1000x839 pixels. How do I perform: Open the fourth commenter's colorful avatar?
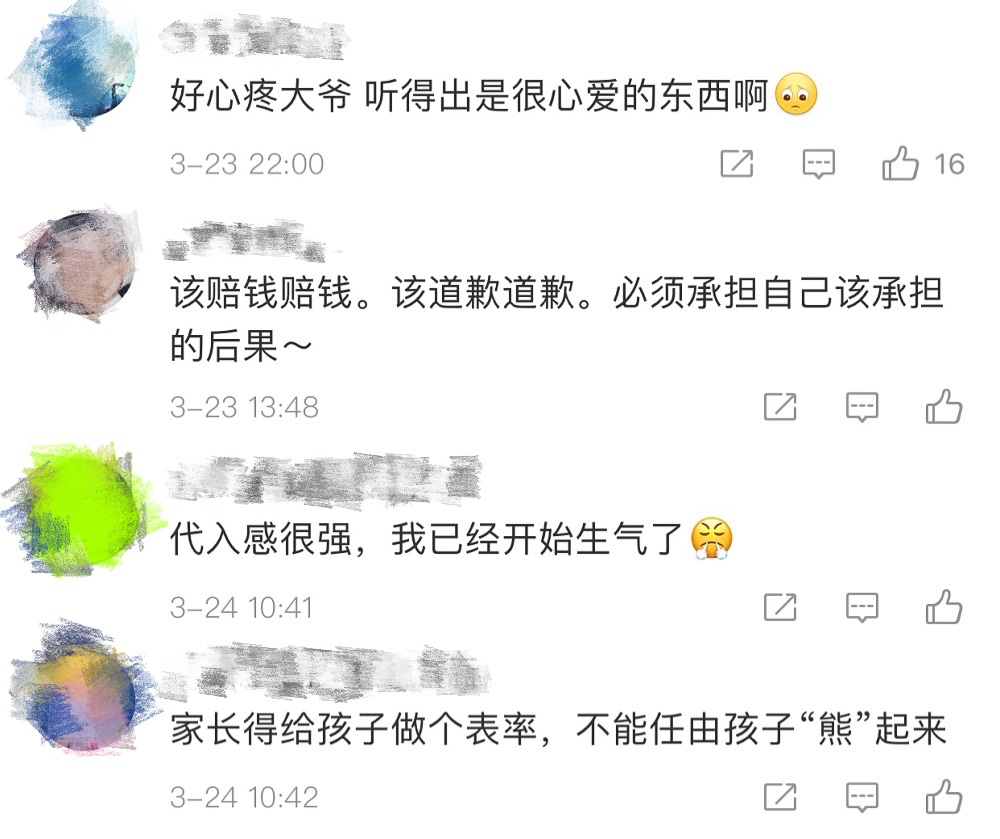coord(82,689)
